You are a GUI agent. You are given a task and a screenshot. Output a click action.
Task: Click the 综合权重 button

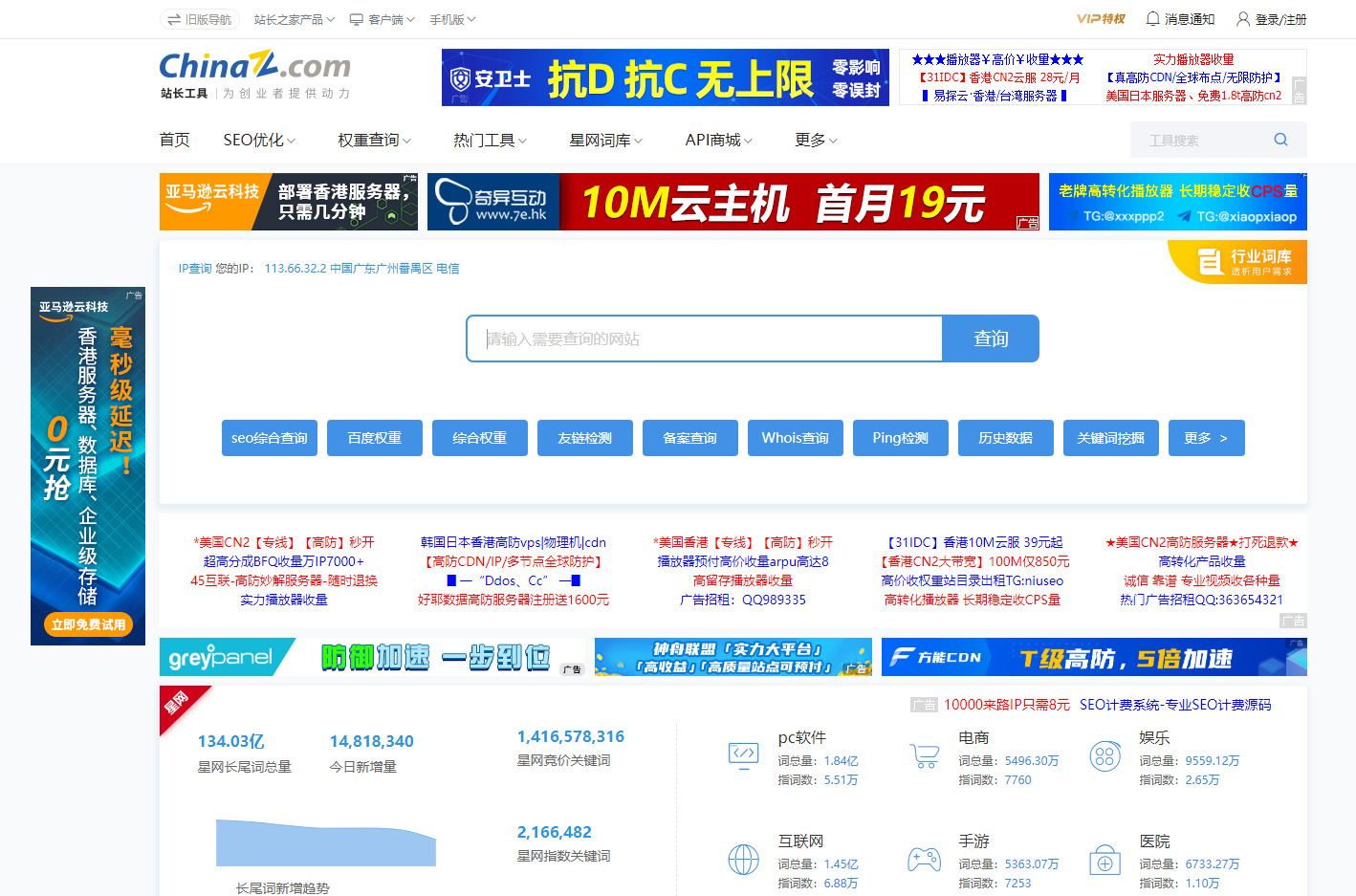point(480,438)
